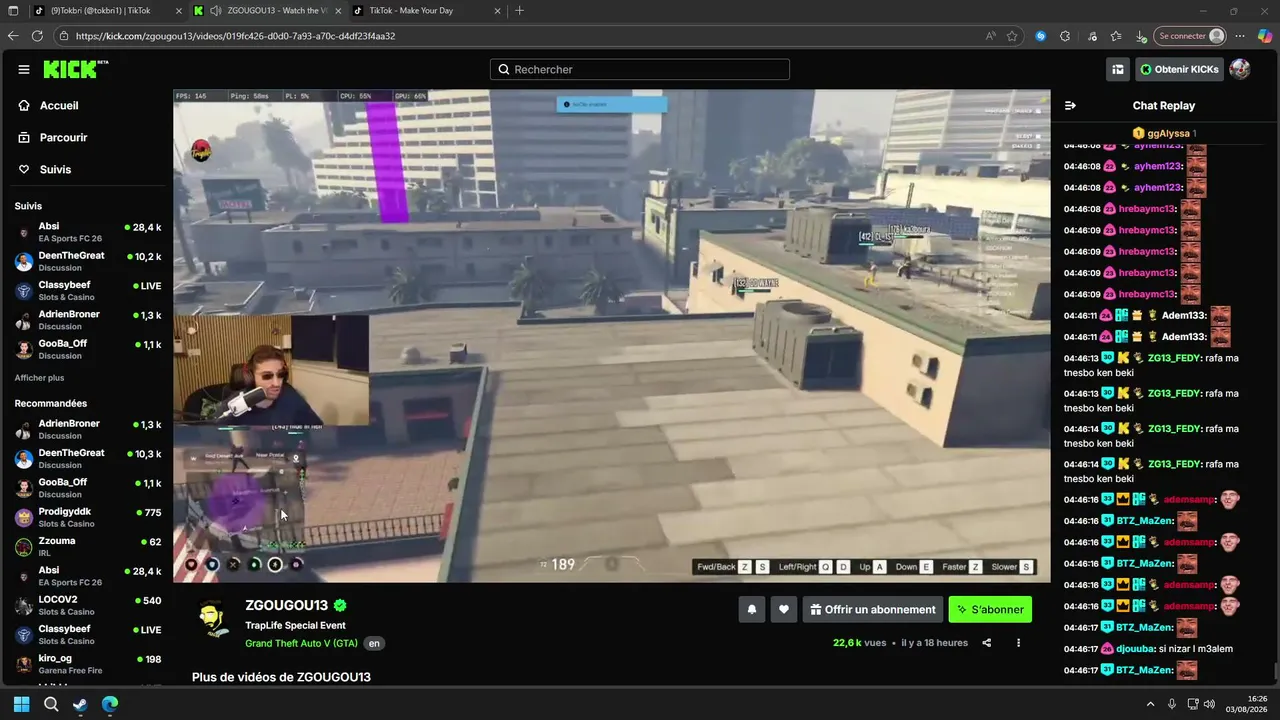
Task: Launch Steam from the taskbar
Action: [x=80, y=704]
